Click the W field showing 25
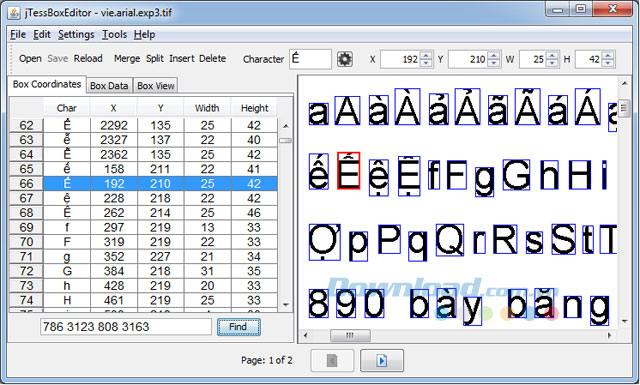Screen dimensions: 640x385 (533, 60)
